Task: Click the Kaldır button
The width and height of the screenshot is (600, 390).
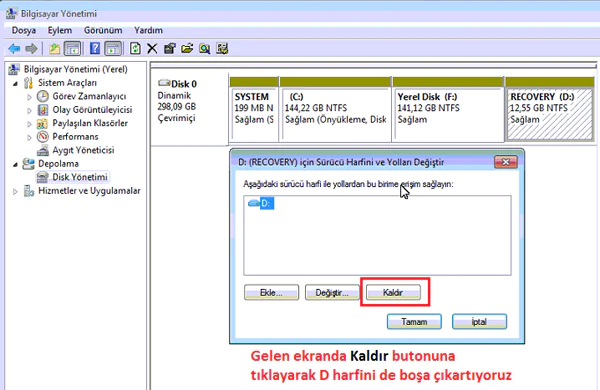Action: pyautogui.click(x=393, y=293)
